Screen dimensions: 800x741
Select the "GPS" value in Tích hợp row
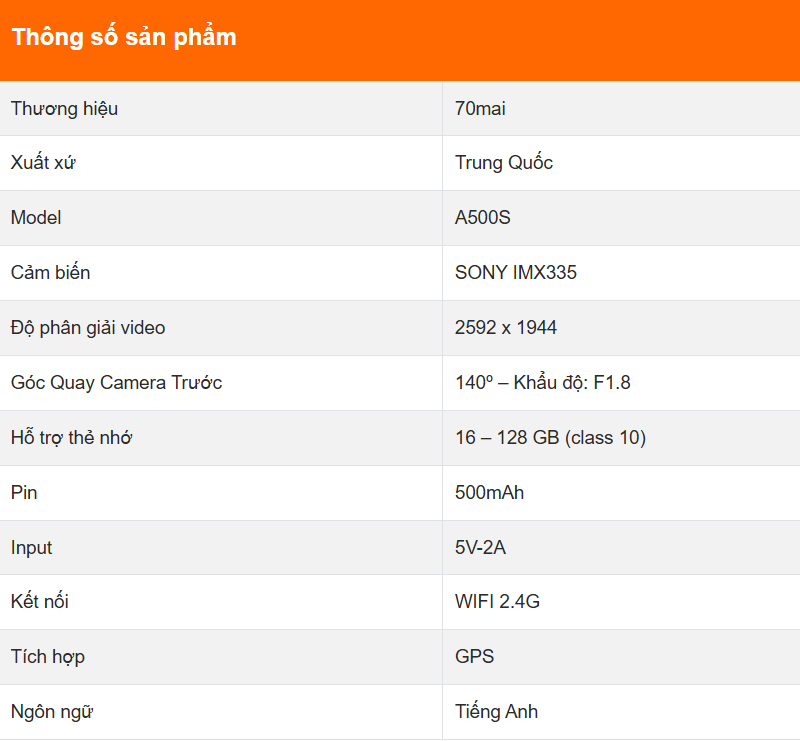click(474, 657)
